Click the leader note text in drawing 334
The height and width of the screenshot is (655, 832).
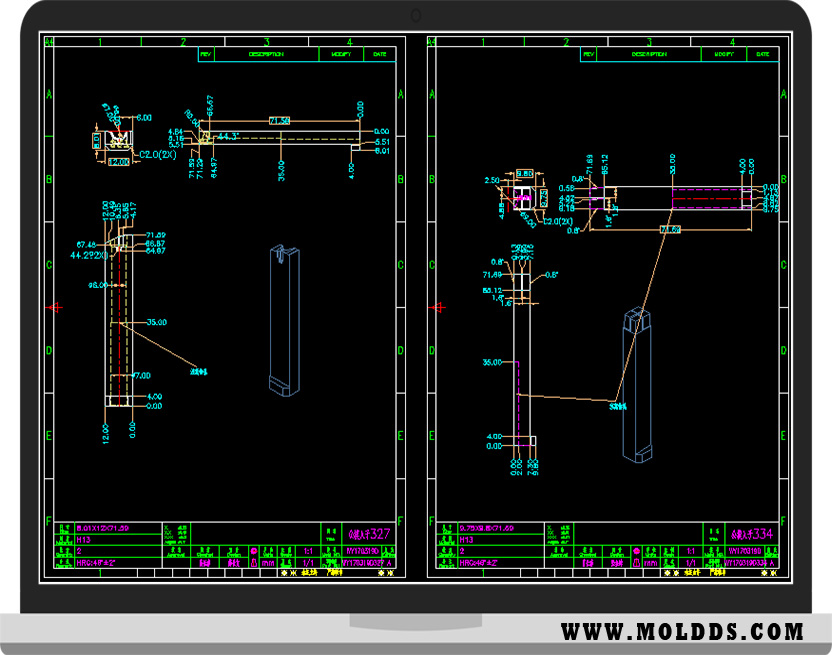click(x=618, y=407)
